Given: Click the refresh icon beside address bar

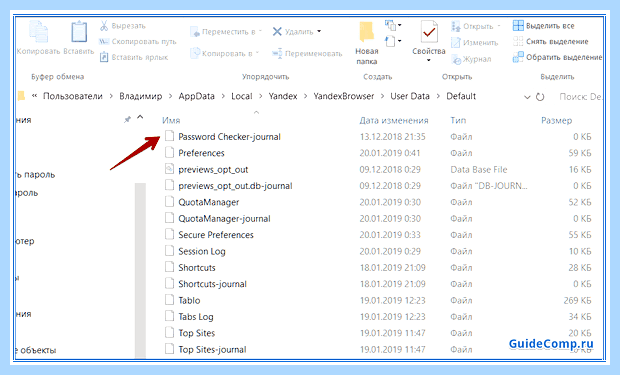Looking at the screenshot, I should (x=540, y=97).
